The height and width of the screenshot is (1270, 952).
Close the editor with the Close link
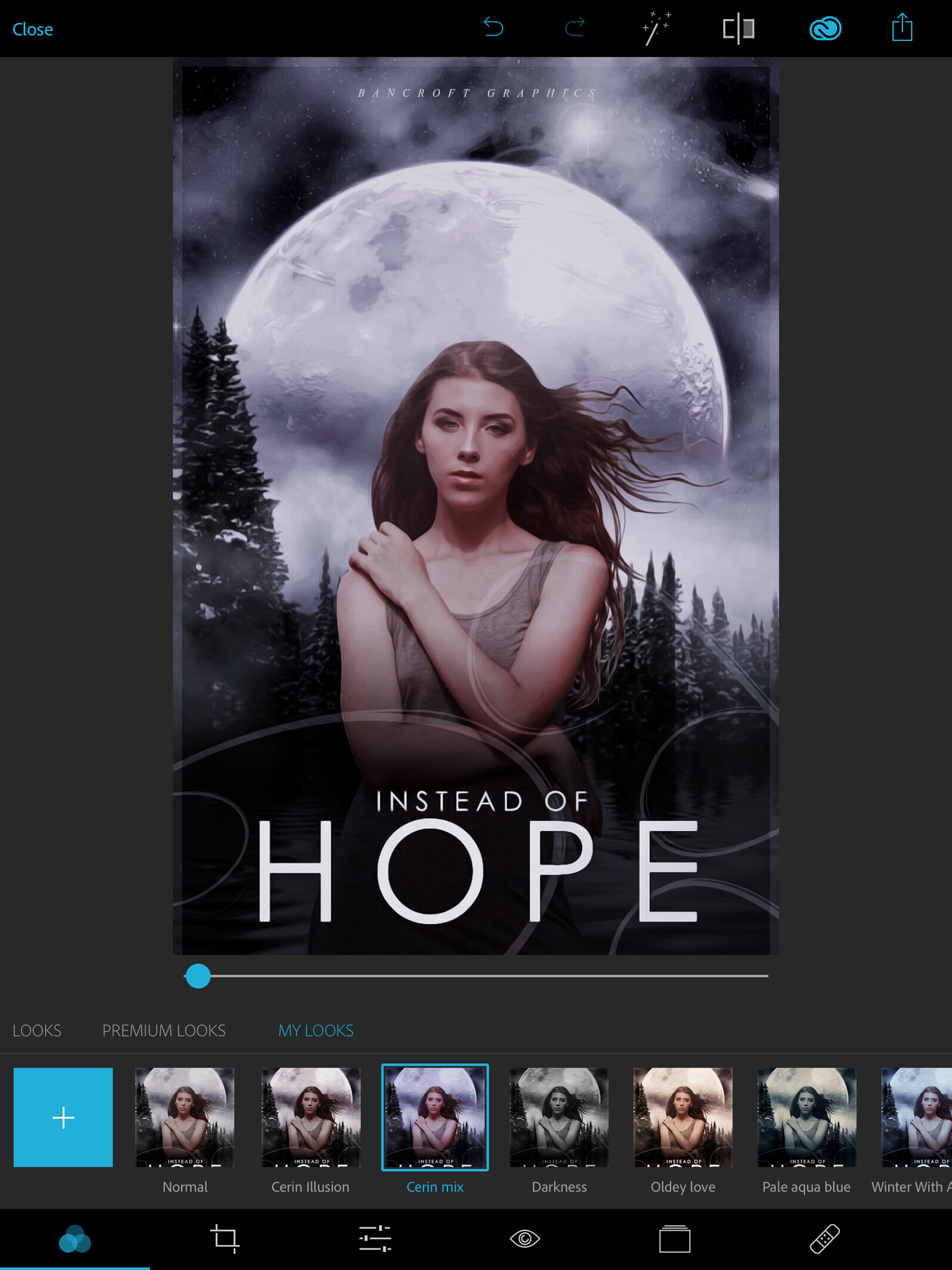[x=32, y=29]
